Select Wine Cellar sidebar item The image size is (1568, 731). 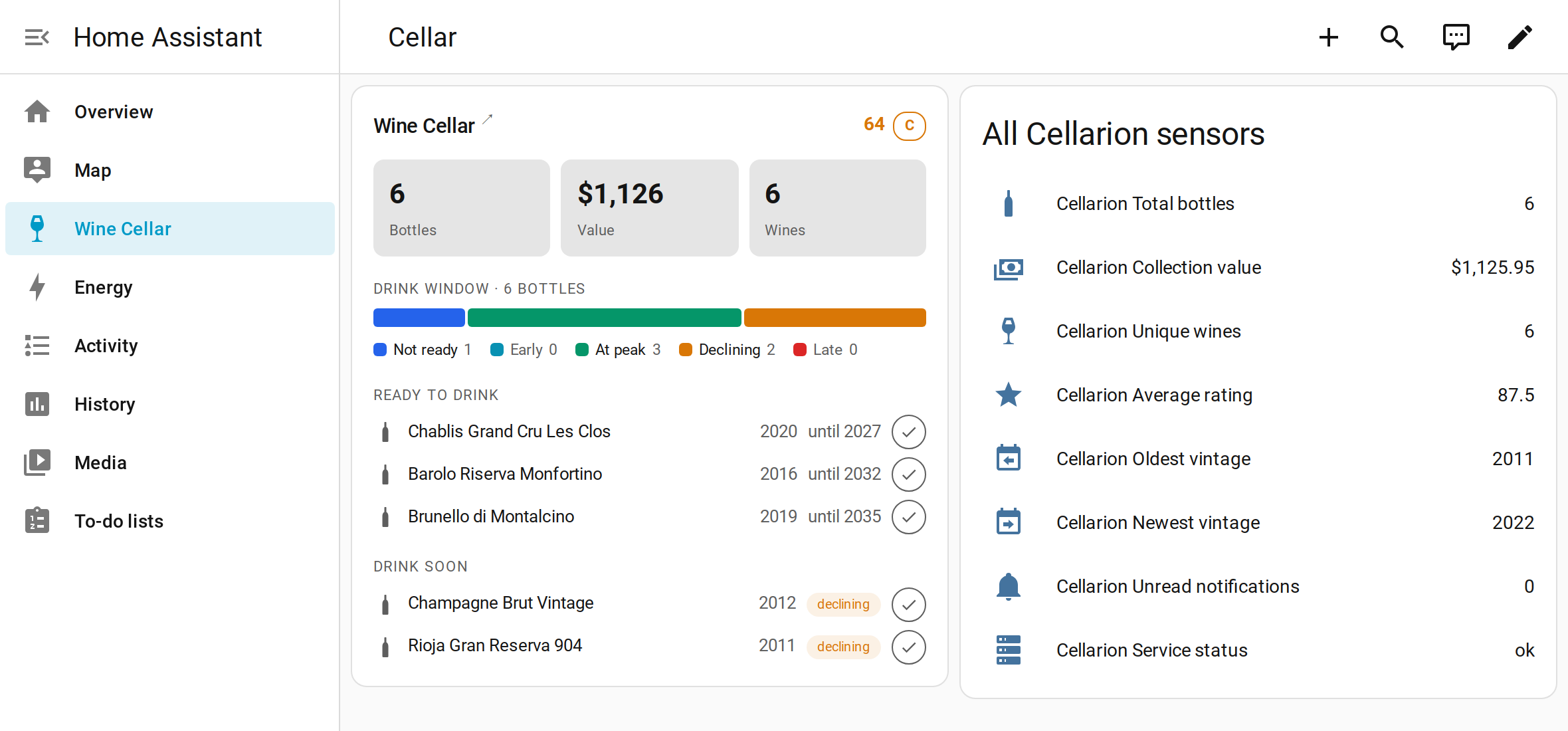(170, 229)
